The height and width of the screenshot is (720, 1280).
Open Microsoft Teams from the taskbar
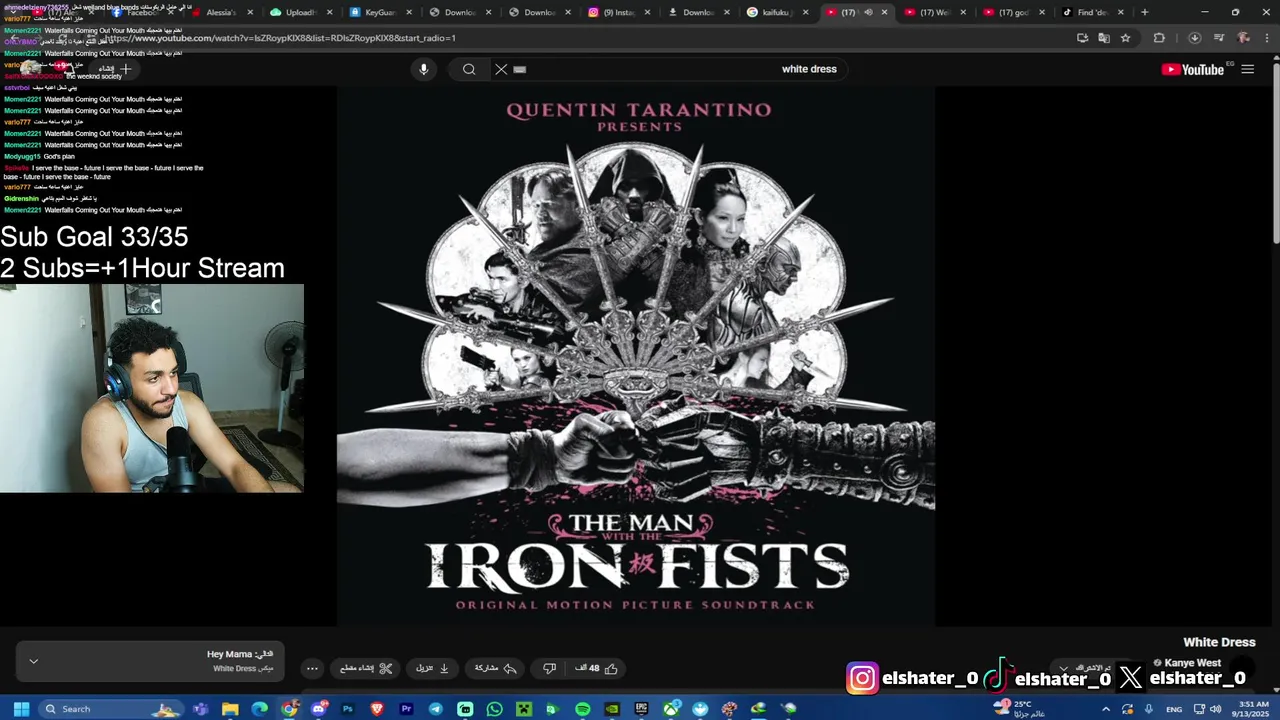point(201,709)
